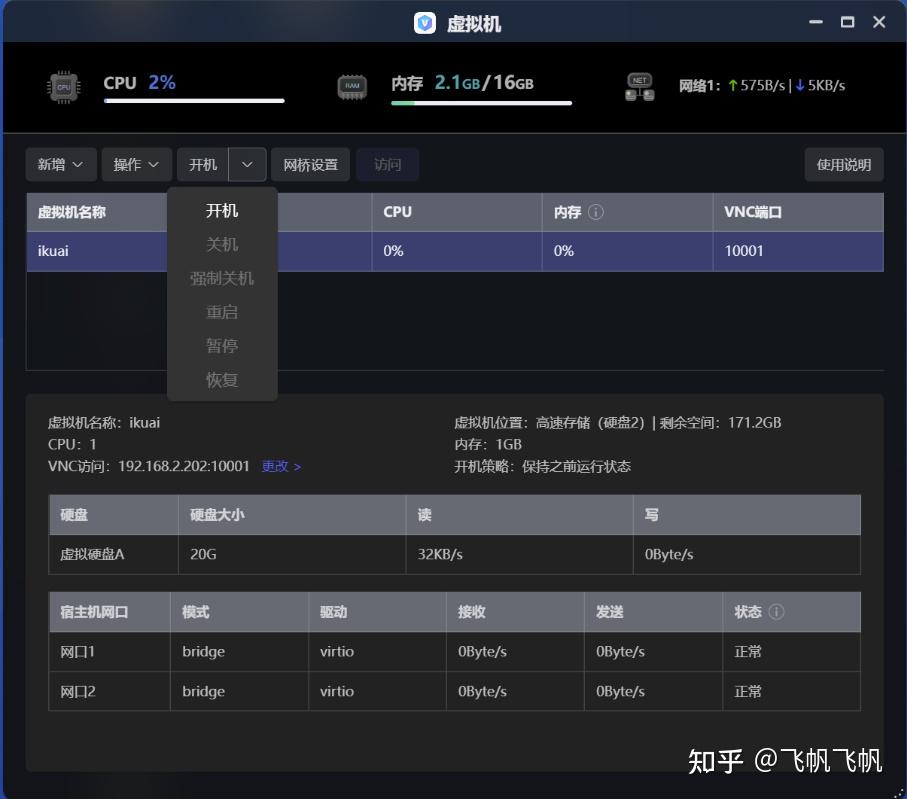This screenshot has width=907, height=799.
Task: Expand the chevron next to 开机
Action: [x=247, y=164]
